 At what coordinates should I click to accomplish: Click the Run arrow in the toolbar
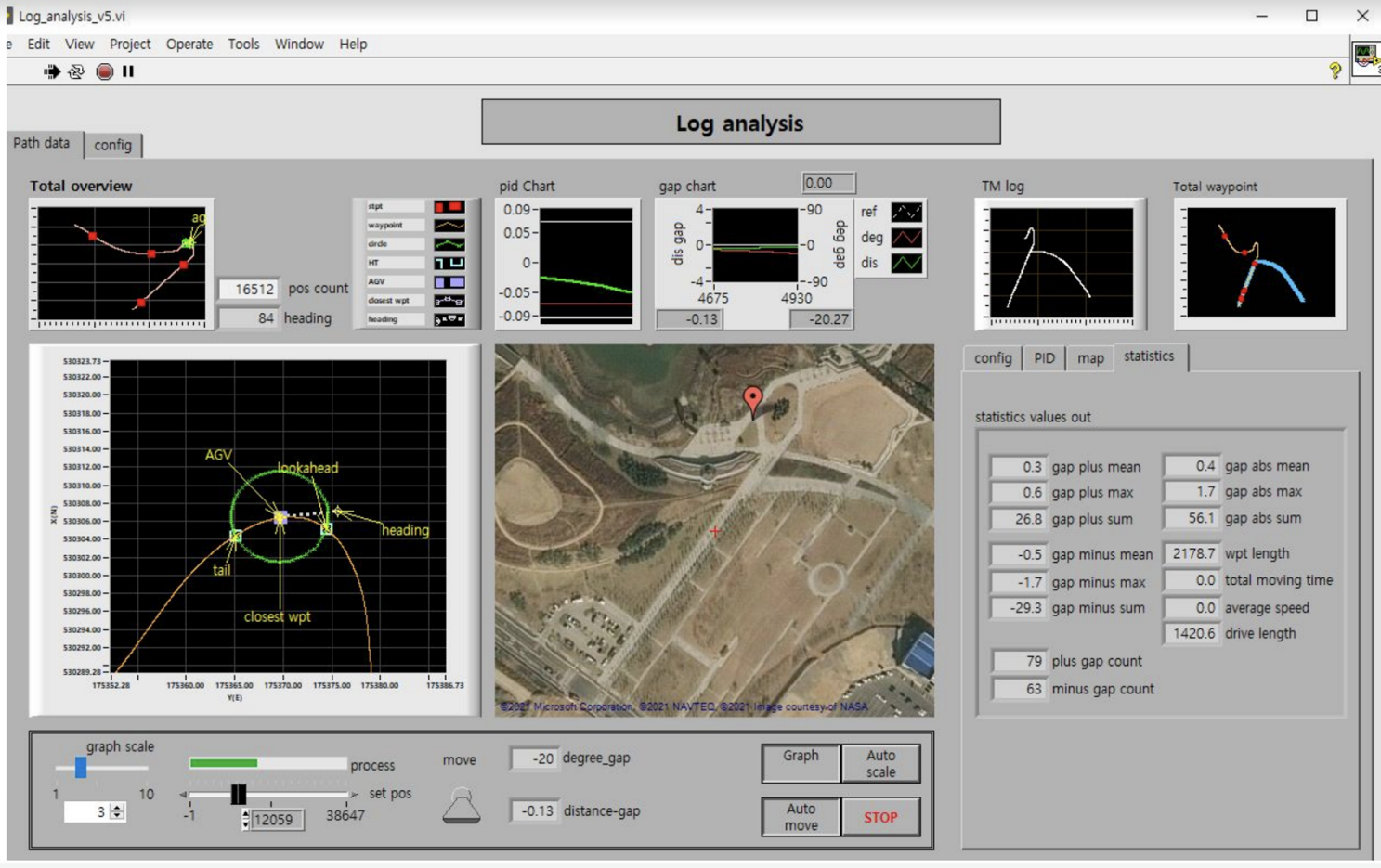[x=51, y=71]
